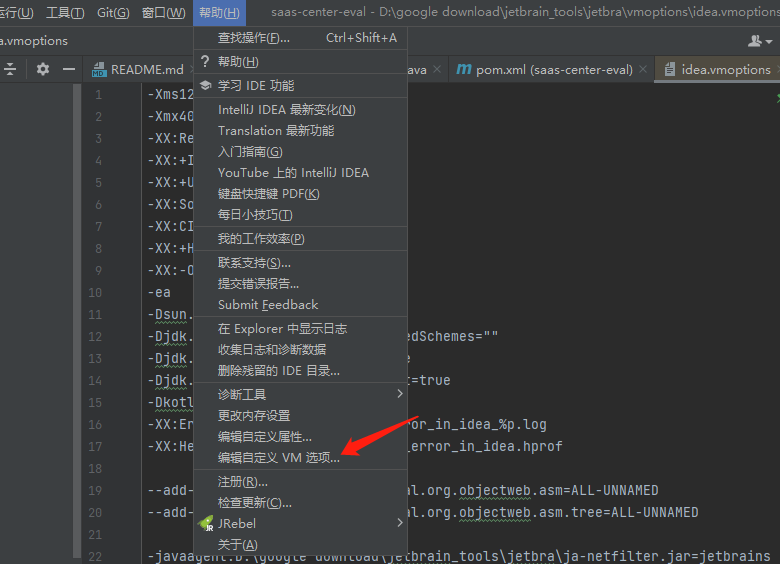The image size is (780, 564).
Task: Click the idea.vmoptions tab file icon
Action: point(670,69)
